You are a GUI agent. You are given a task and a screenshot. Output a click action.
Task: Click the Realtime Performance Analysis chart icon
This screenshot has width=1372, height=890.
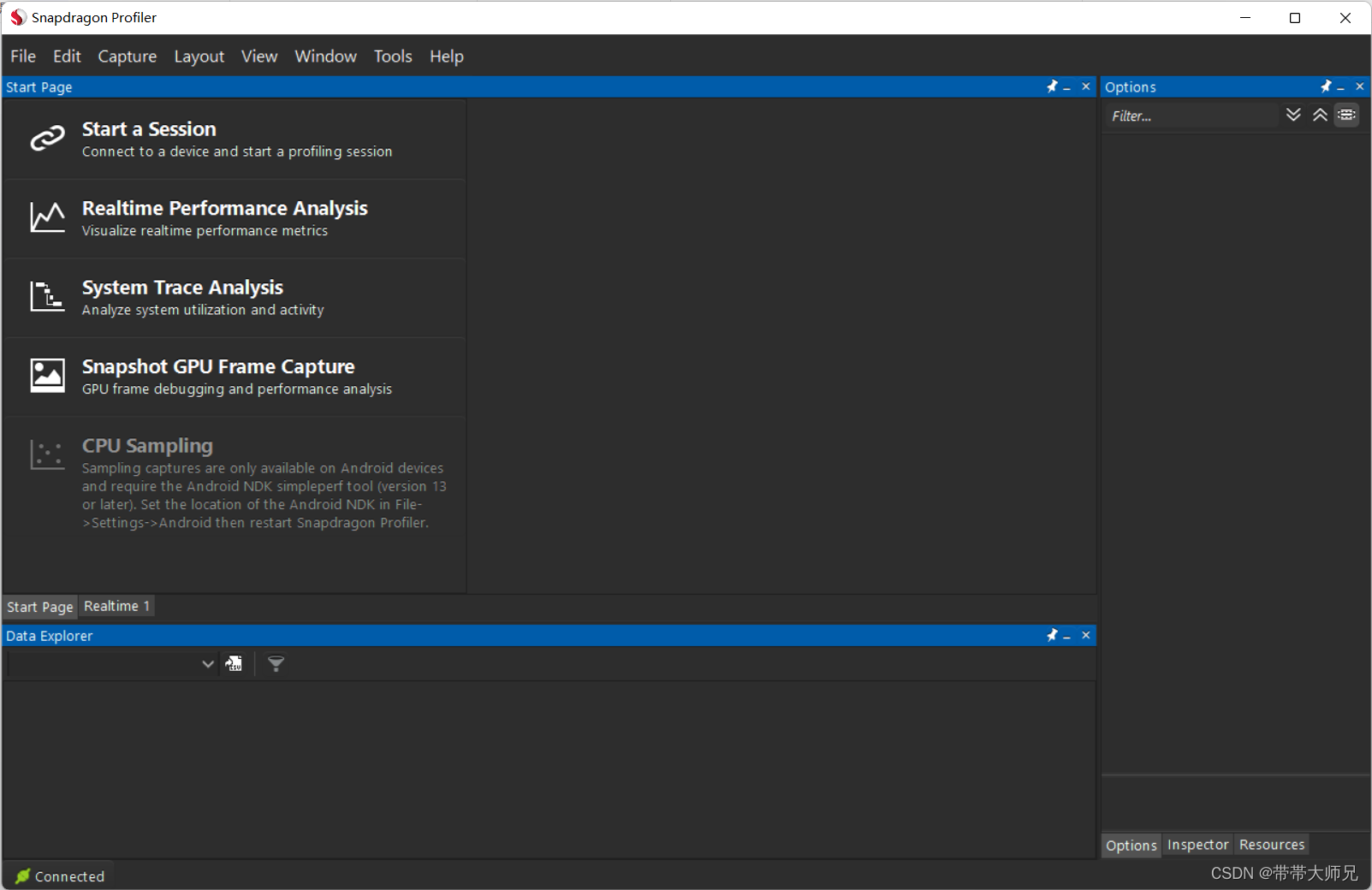pyautogui.click(x=47, y=217)
